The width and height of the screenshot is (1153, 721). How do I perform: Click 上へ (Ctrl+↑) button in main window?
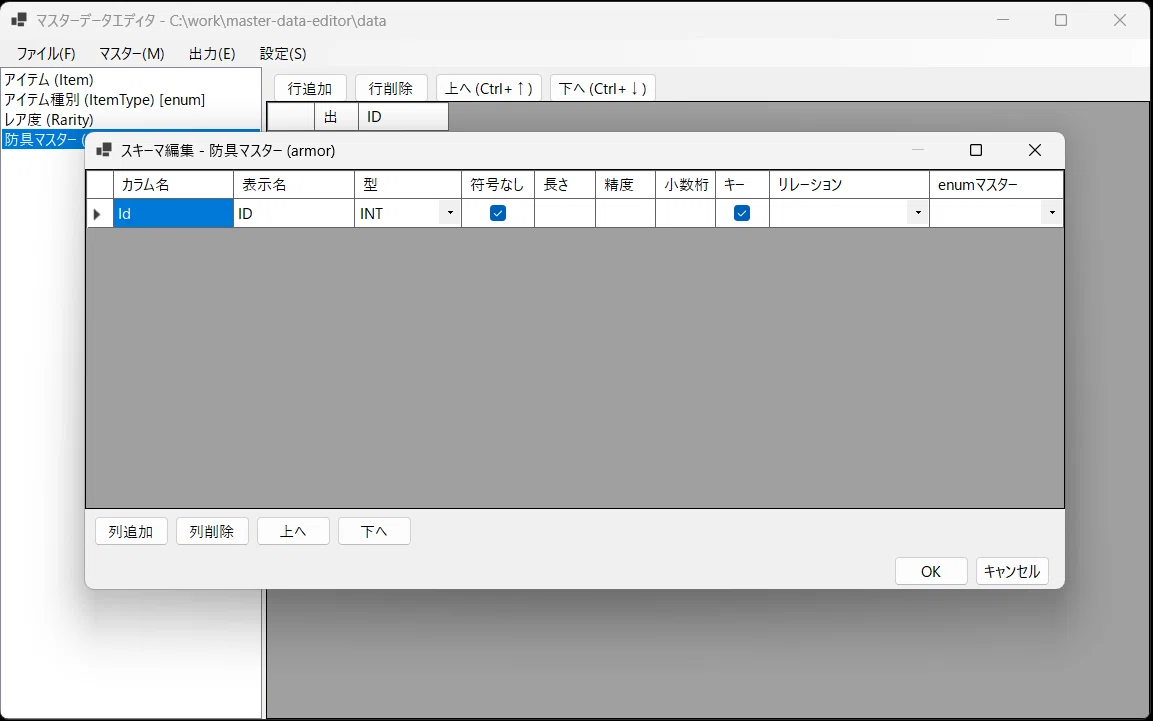(x=489, y=88)
